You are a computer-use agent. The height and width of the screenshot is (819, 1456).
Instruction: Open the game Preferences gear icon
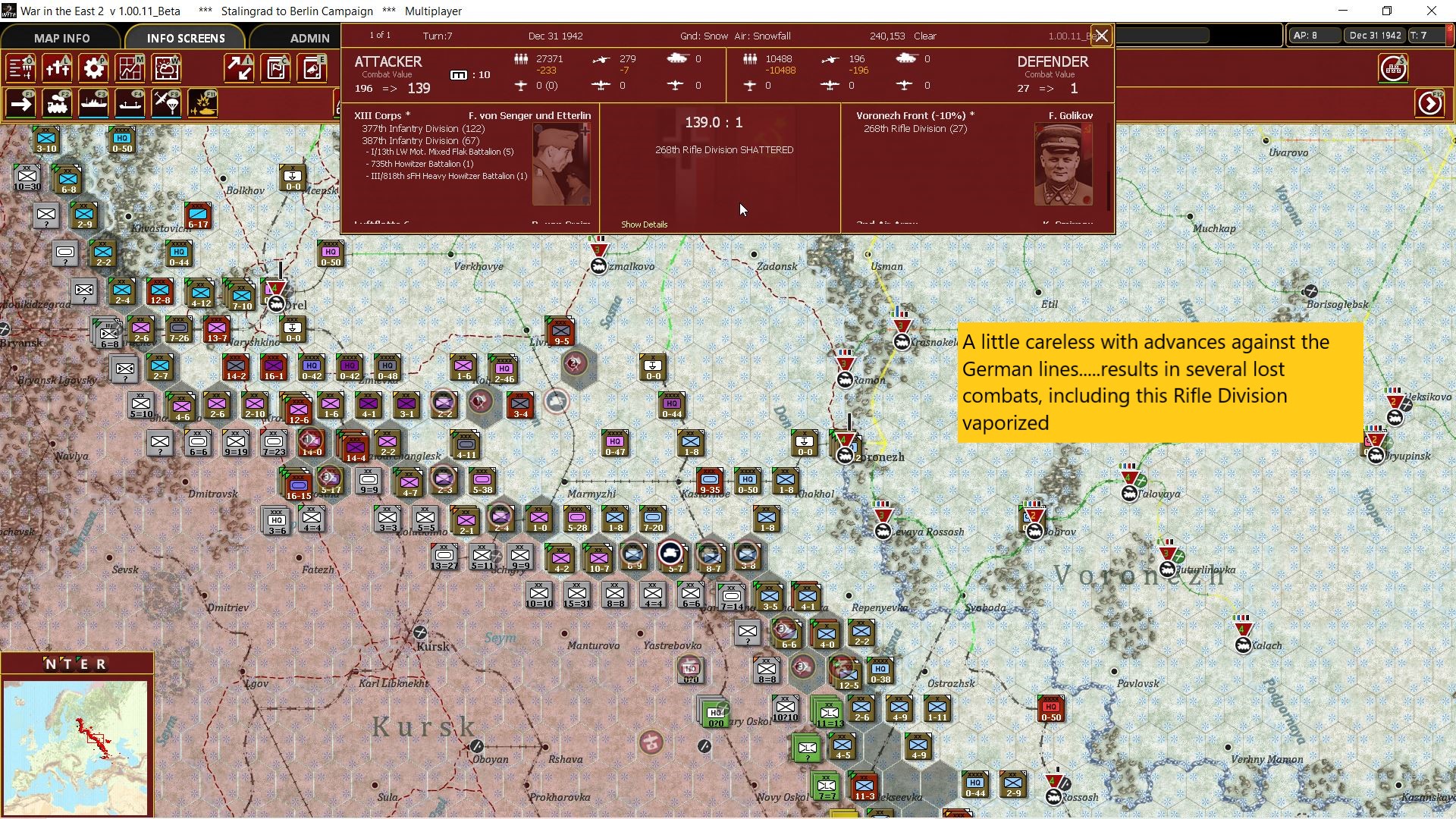pos(93,68)
